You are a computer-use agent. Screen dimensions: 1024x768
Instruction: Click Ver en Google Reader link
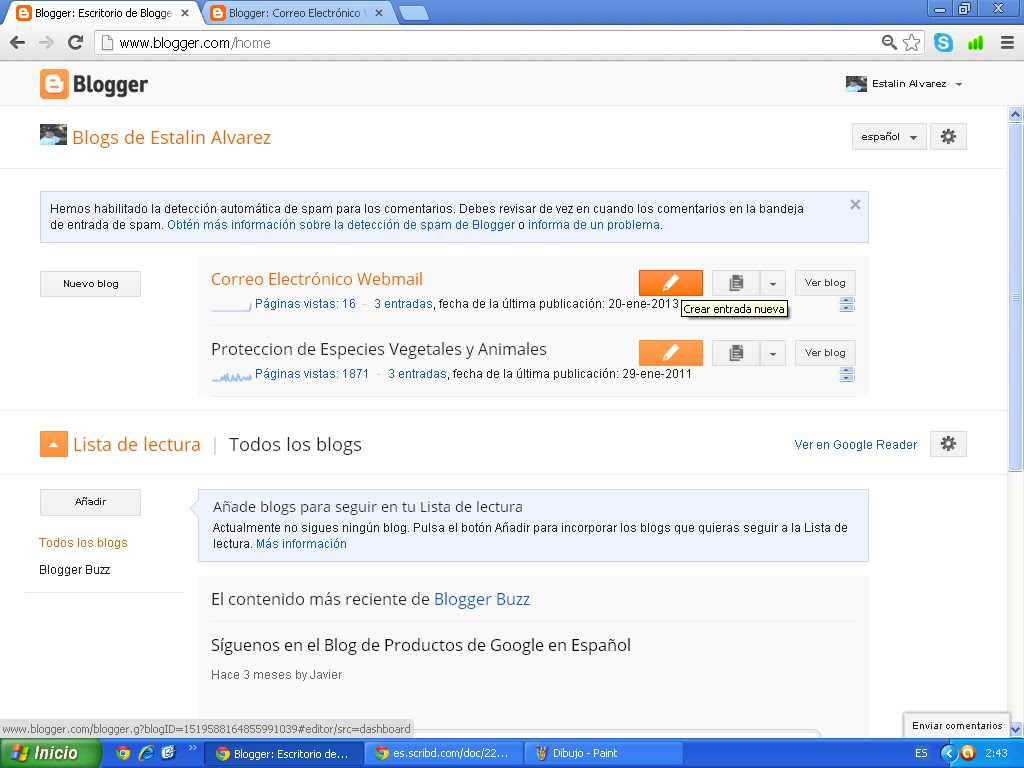click(856, 445)
